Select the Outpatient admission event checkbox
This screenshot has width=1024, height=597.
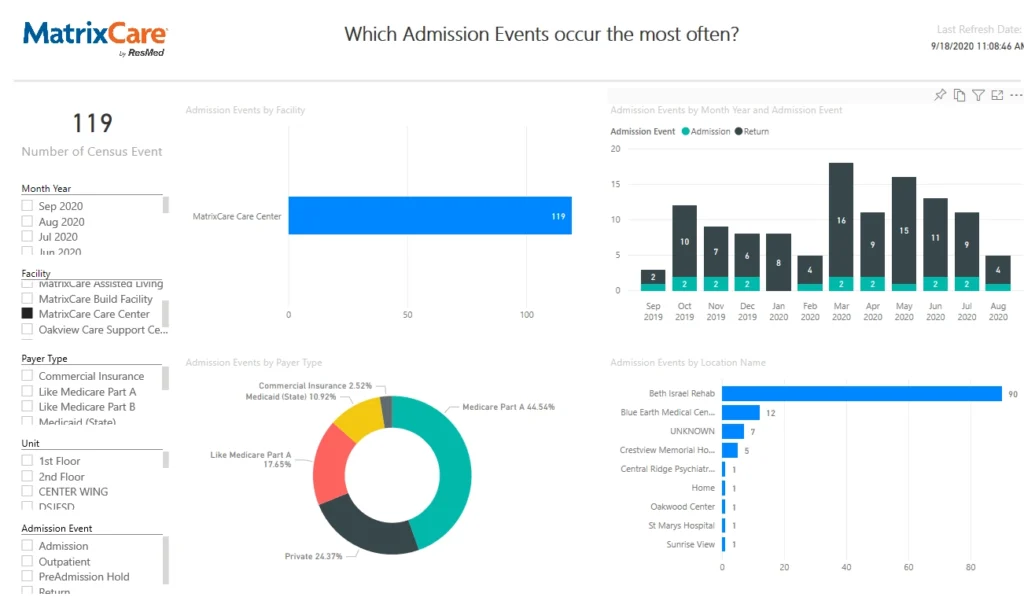[28, 561]
